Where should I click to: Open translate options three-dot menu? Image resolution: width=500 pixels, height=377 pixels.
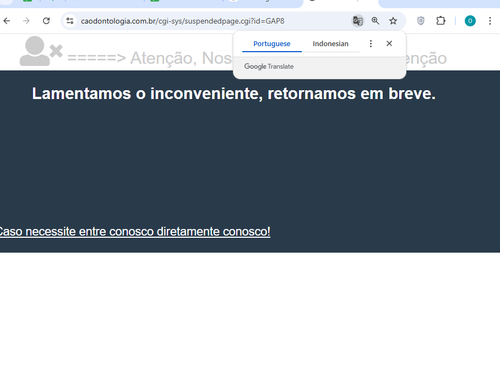pyautogui.click(x=371, y=44)
